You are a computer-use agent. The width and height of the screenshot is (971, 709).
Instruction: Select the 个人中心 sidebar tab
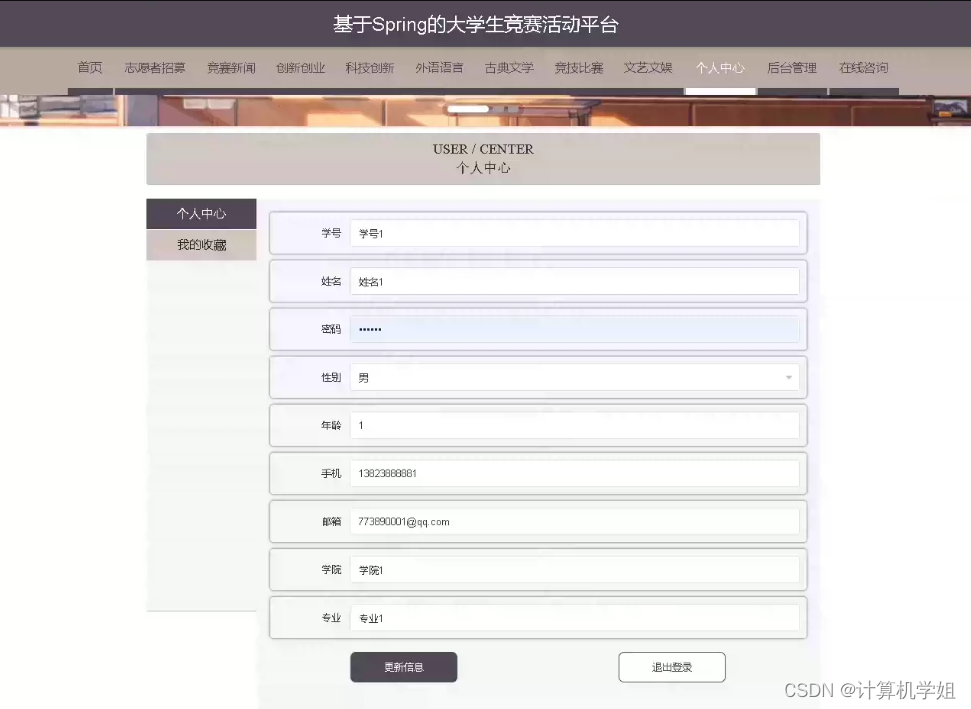click(x=201, y=213)
